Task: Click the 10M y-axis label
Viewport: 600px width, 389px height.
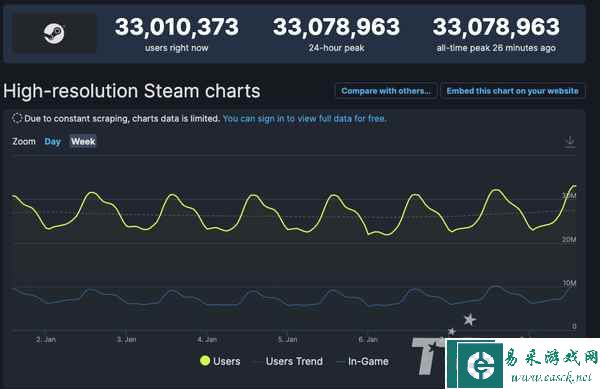Action: pyautogui.click(x=569, y=283)
